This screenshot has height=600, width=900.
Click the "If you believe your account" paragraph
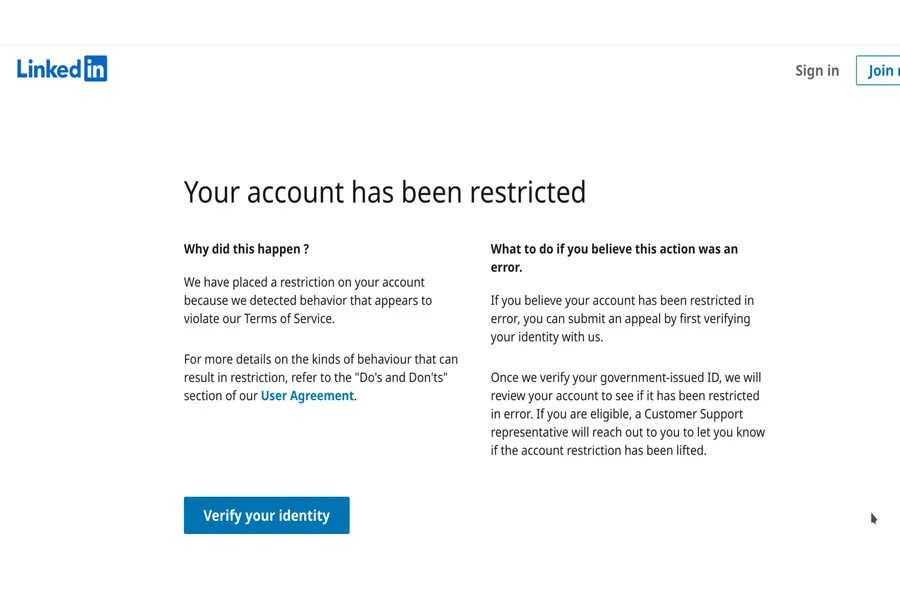(x=622, y=319)
